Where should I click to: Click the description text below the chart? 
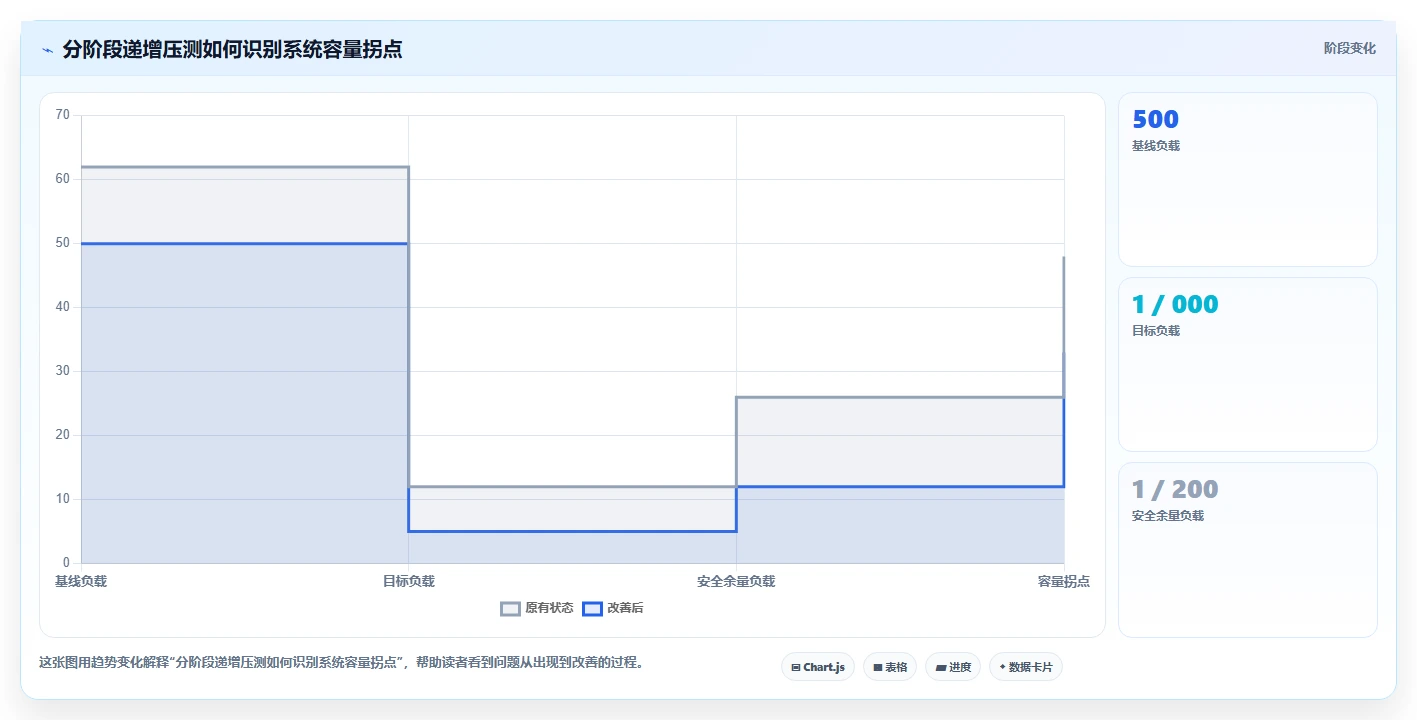pos(342,662)
